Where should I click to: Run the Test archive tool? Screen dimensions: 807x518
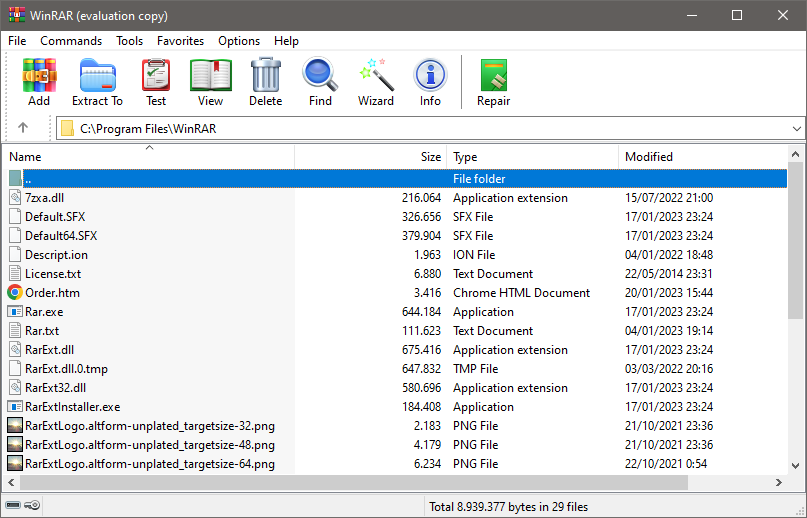click(x=156, y=75)
